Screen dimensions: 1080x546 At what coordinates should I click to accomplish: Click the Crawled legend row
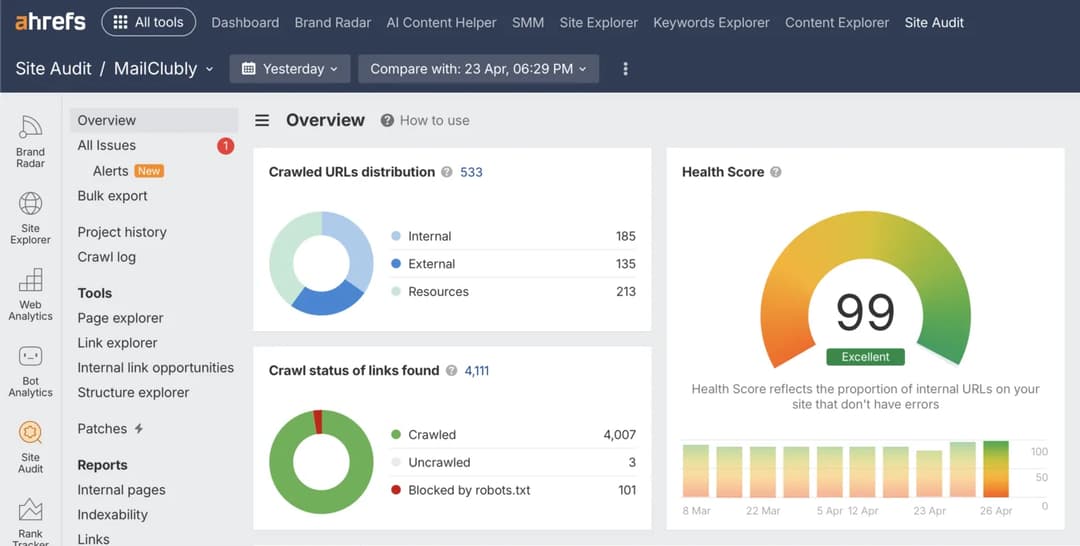point(513,434)
